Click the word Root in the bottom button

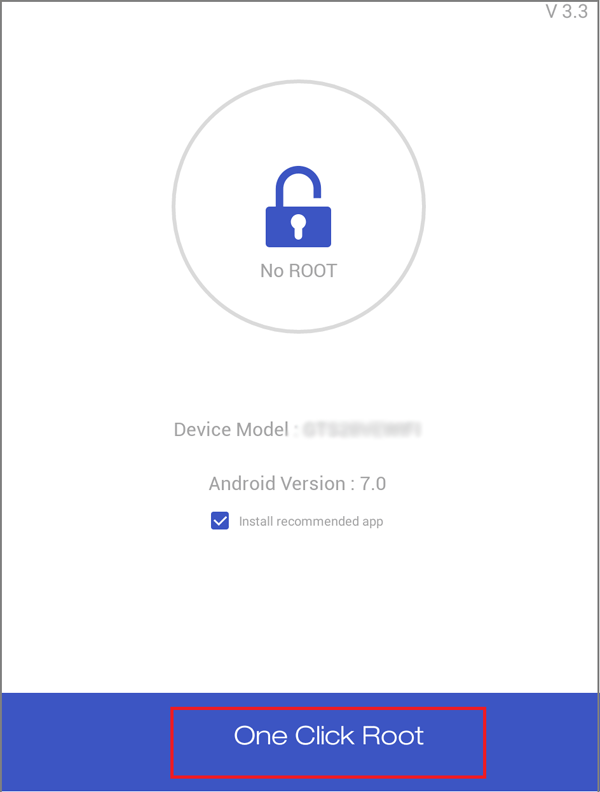point(393,736)
